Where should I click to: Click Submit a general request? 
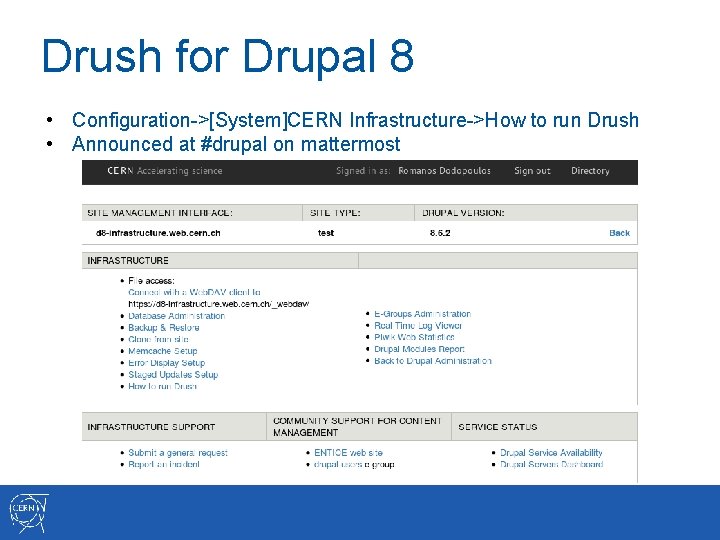click(178, 453)
